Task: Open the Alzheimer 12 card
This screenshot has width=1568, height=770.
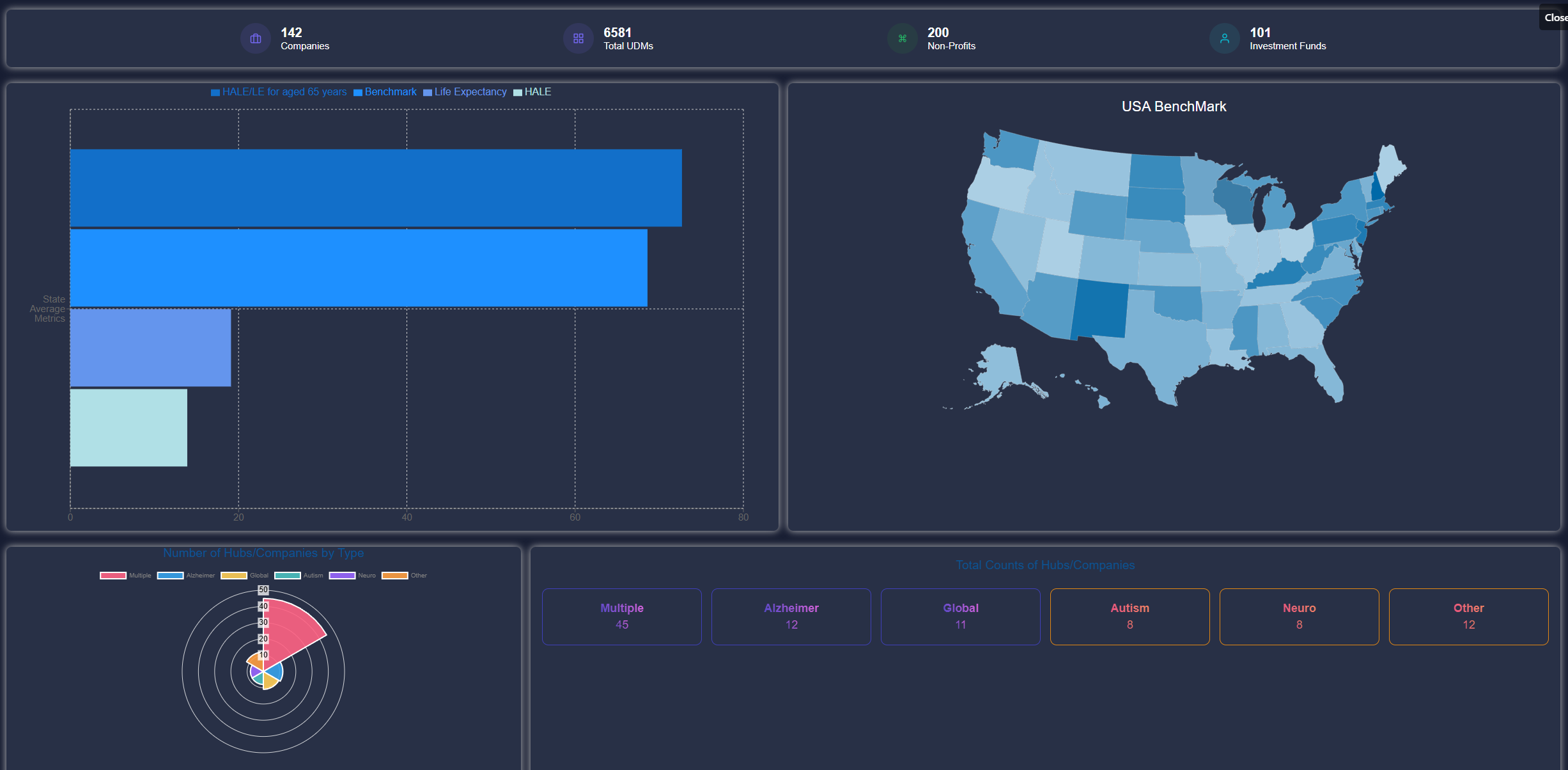Action: click(791, 617)
